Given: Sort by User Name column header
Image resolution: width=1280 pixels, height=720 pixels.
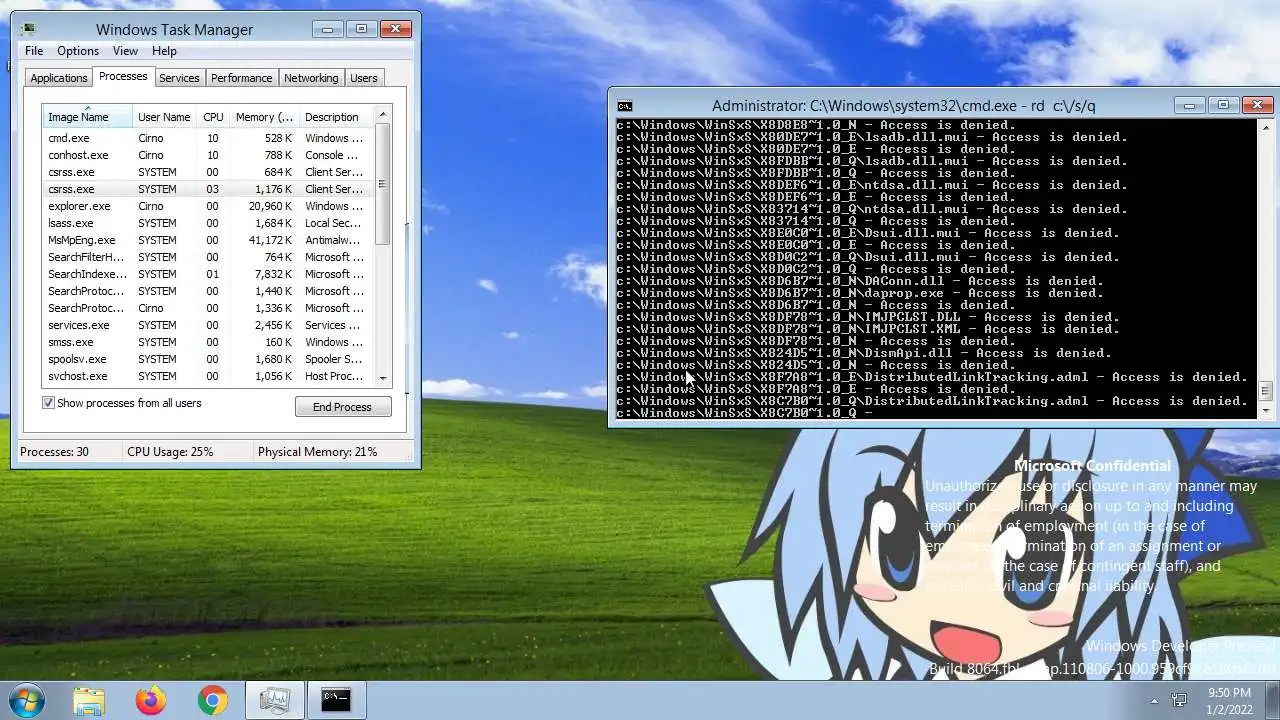Looking at the screenshot, I should [164, 117].
